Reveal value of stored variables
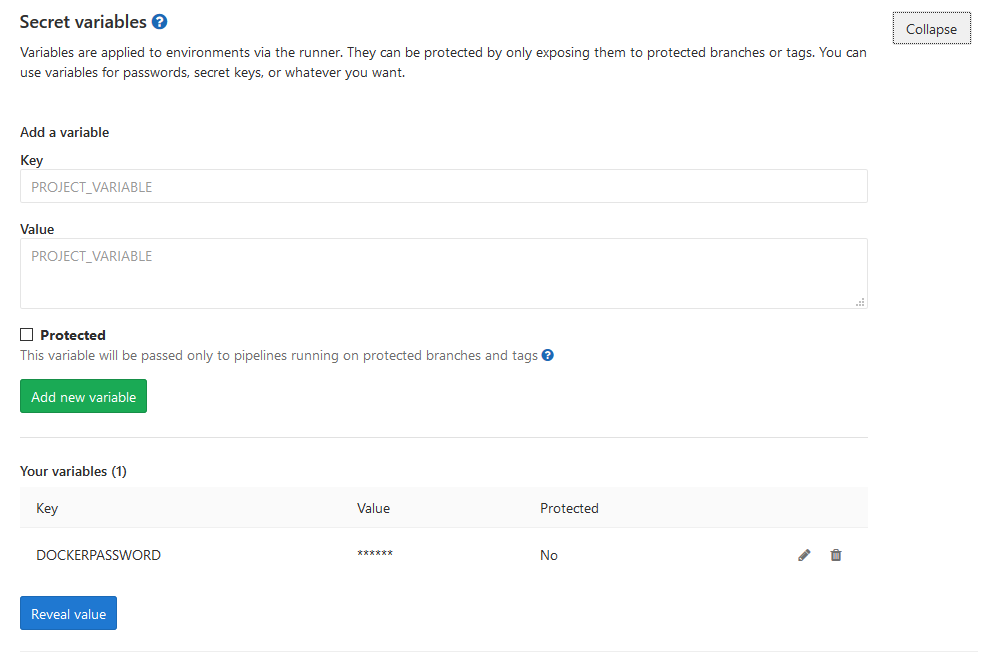Screen dimensions: 991x660 (68, 614)
